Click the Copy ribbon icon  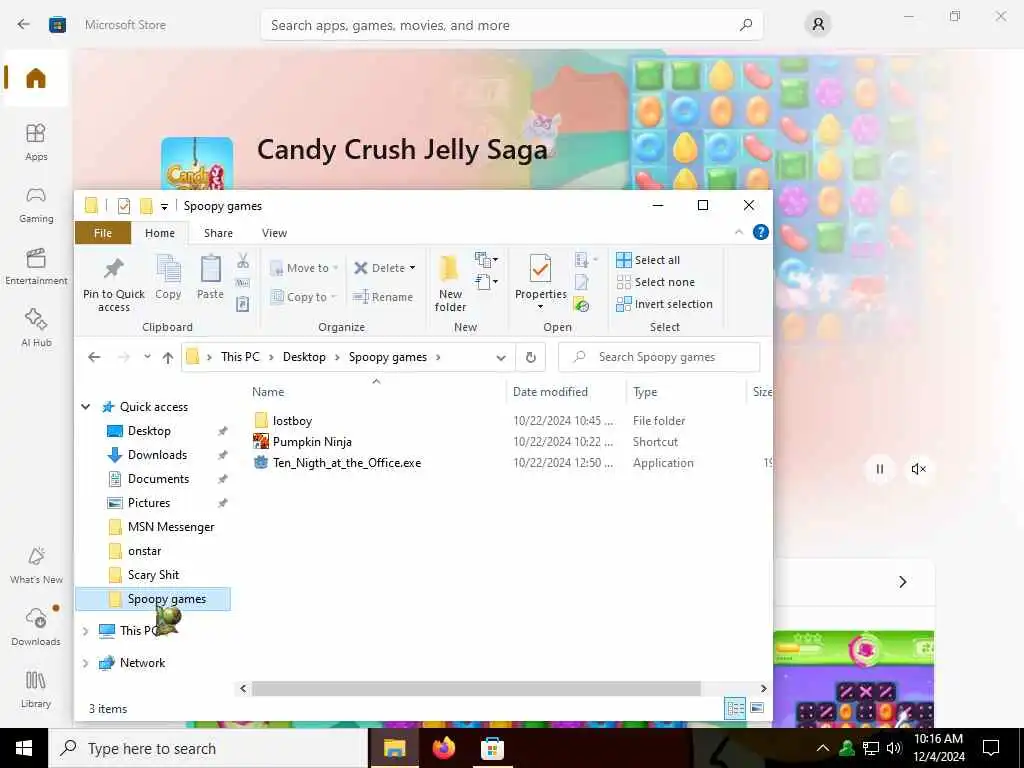(x=168, y=278)
